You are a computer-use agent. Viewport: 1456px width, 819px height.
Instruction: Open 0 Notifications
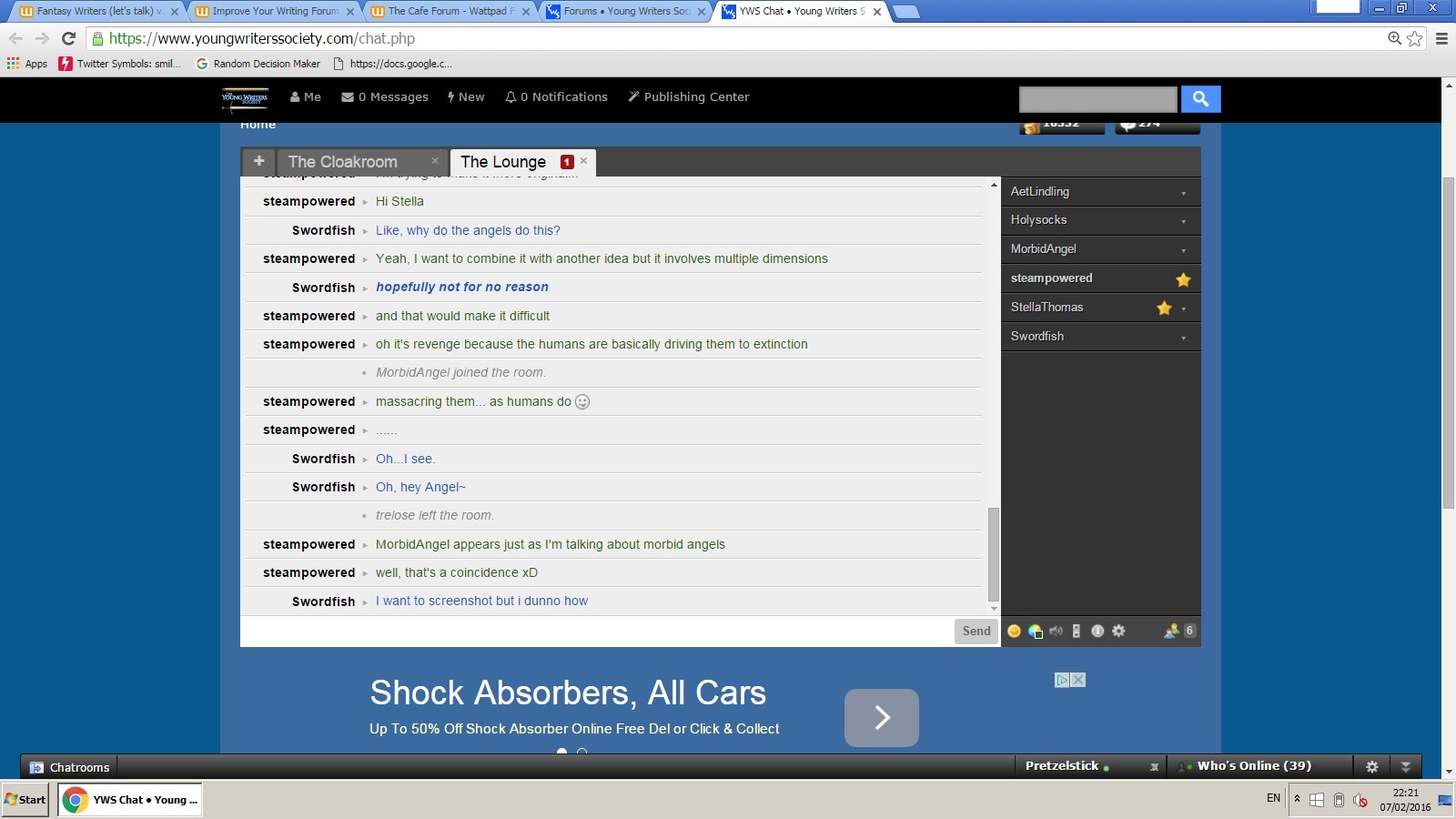tap(556, 96)
